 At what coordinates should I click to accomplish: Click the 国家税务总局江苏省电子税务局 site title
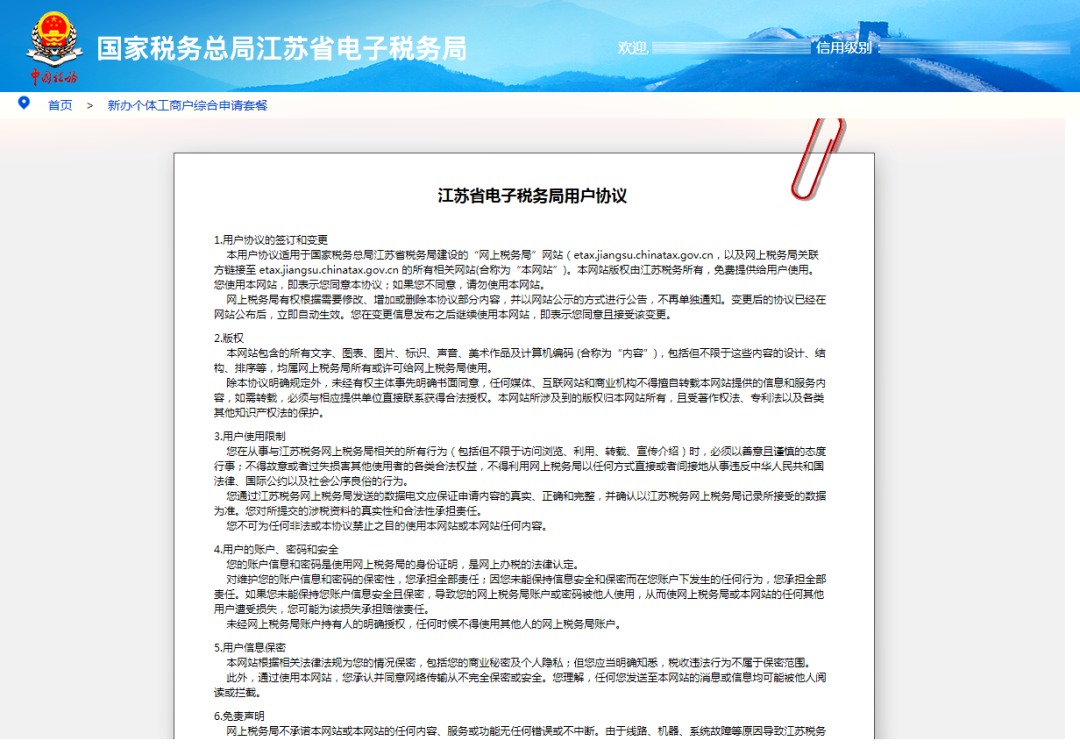tap(282, 48)
